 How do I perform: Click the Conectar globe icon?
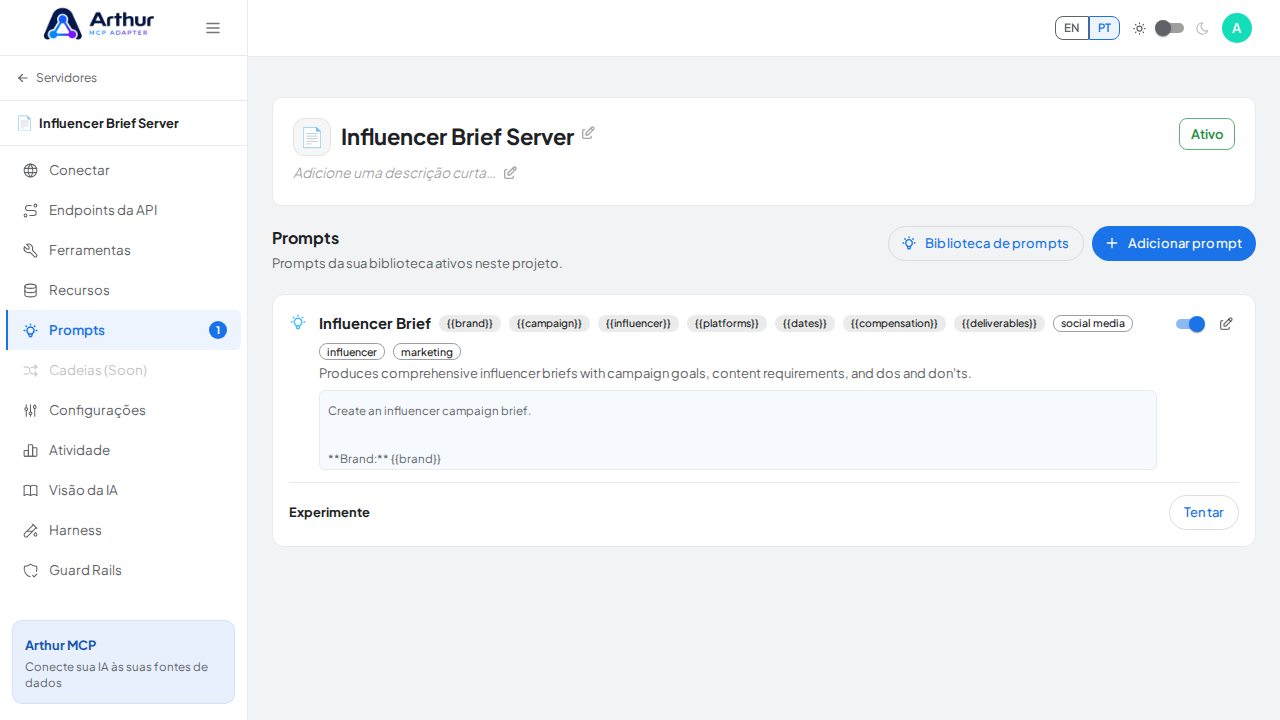pyautogui.click(x=30, y=170)
